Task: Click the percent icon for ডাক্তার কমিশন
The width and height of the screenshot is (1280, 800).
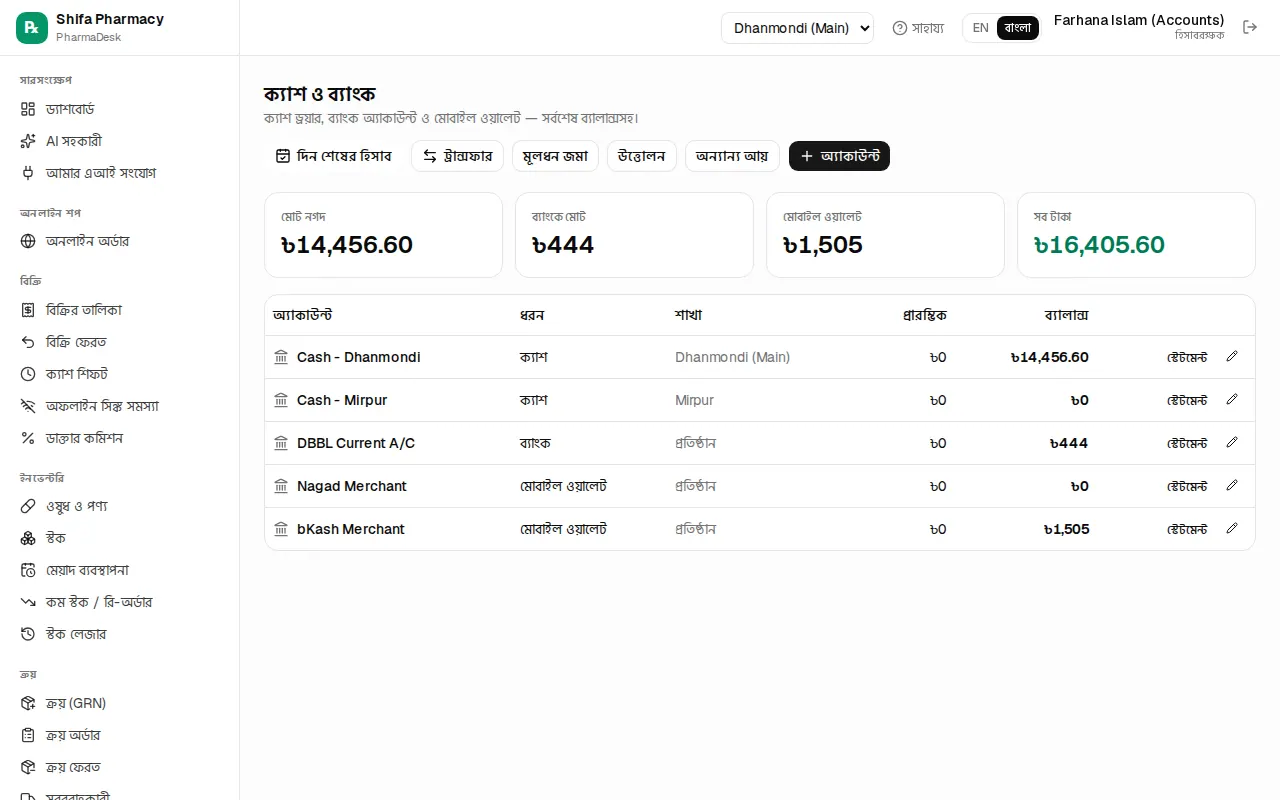Action: (28, 438)
